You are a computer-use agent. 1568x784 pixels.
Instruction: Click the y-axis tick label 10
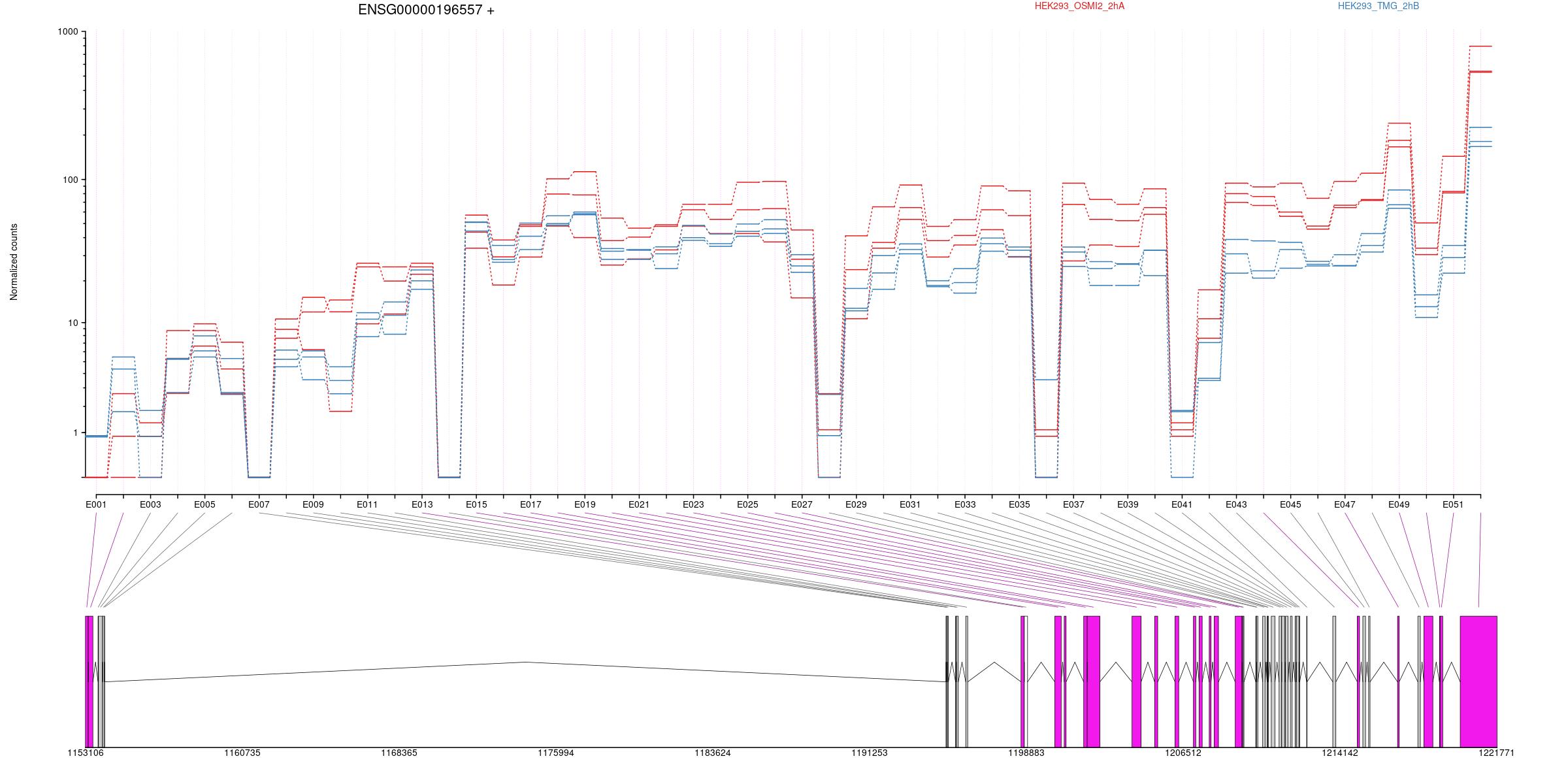(73, 323)
